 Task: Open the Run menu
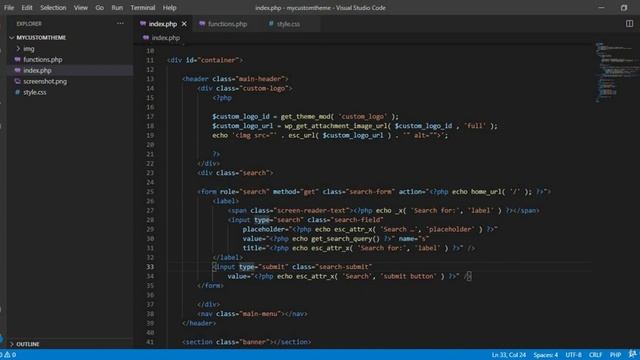point(117,8)
